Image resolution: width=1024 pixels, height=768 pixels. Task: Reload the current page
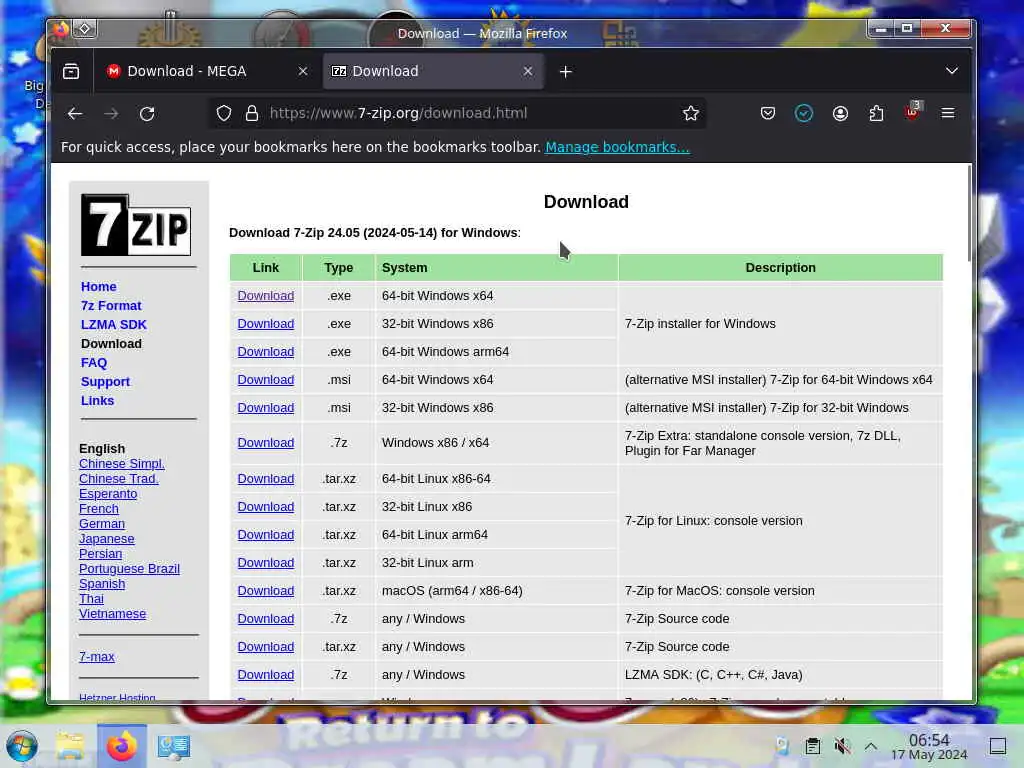(x=147, y=114)
